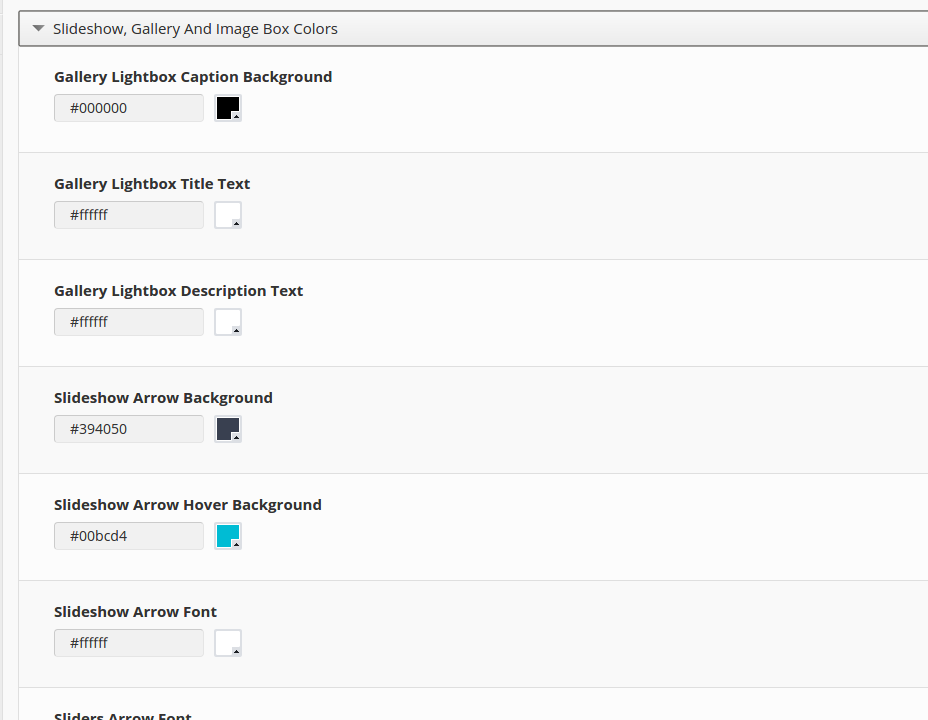The image size is (928, 720).
Task: Select the 'Slideshow Arrow Font' label
Action: [135, 612]
